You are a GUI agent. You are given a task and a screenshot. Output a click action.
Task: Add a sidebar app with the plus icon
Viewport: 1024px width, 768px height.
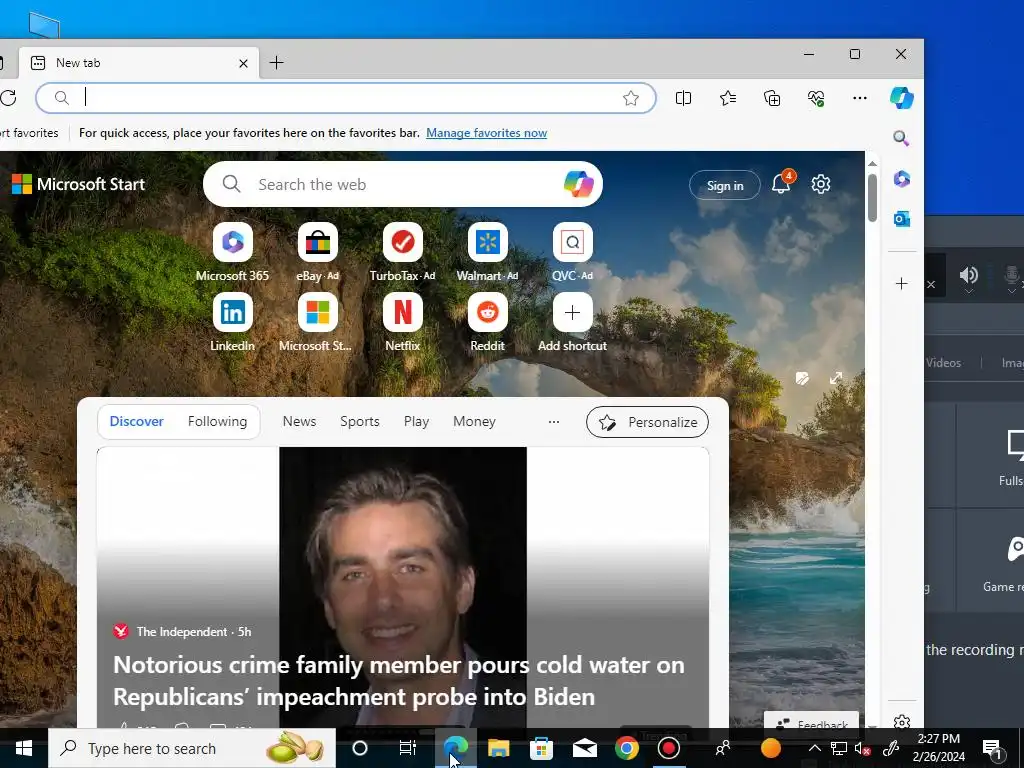(x=902, y=283)
